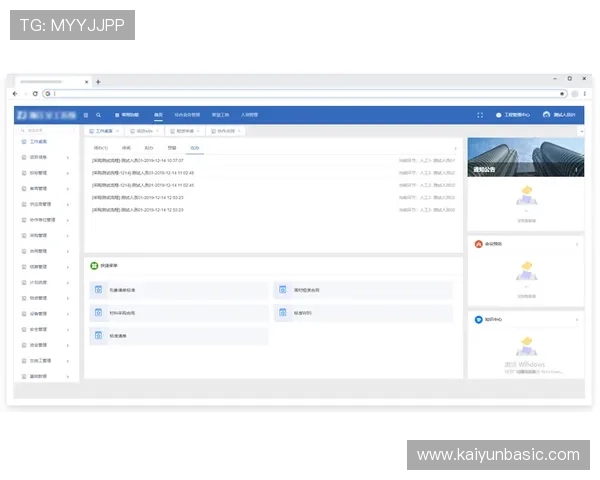This screenshot has height=480, width=600.
Task: Click the red warning panel icon
Action: click(x=478, y=244)
